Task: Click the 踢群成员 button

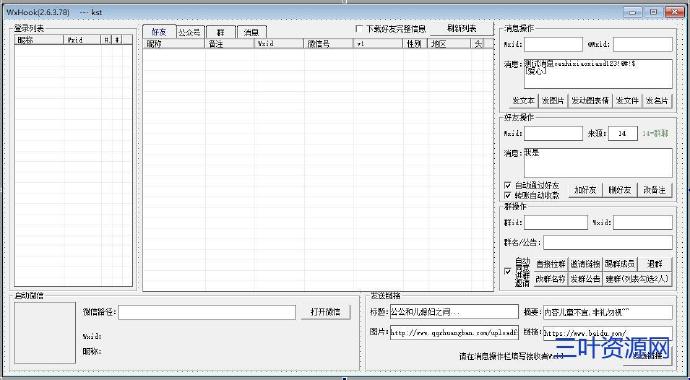Action: tap(620, 264)
